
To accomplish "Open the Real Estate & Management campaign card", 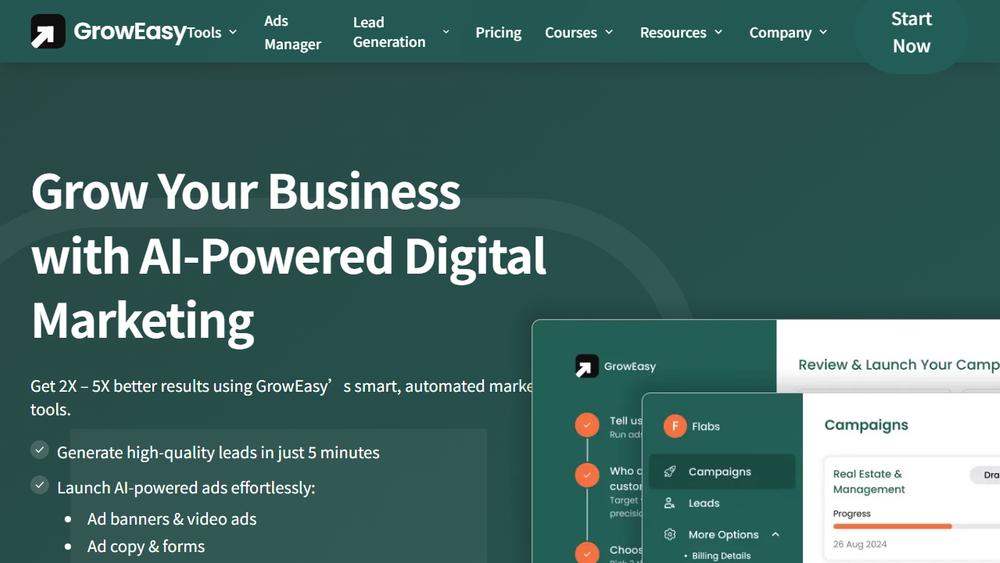I will 912,509.
